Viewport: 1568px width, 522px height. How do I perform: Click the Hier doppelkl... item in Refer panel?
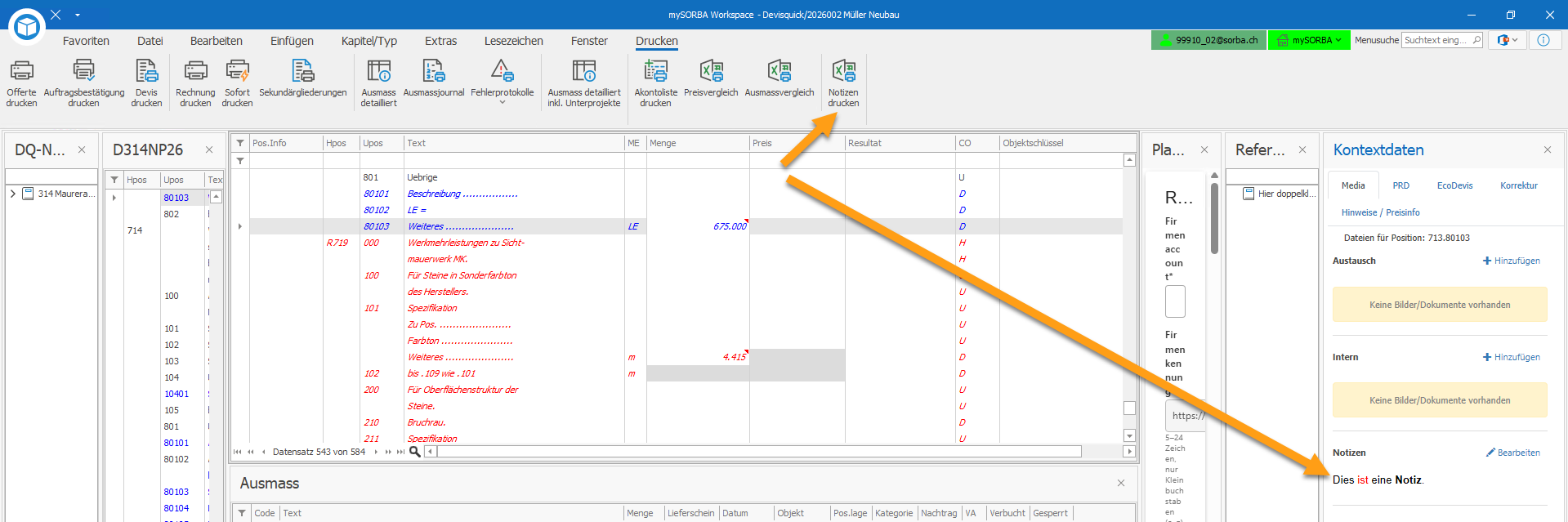pos(1280,194)
